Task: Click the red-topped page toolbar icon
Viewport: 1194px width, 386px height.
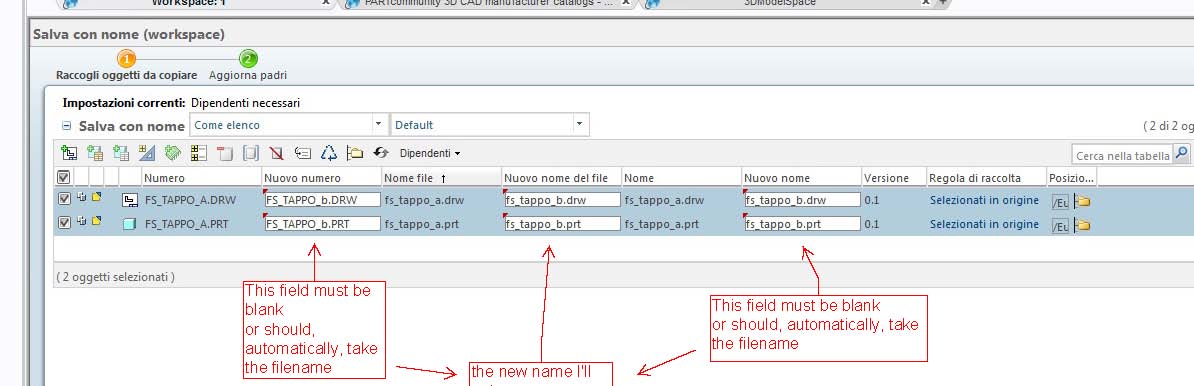Action: tap(225, 153)
